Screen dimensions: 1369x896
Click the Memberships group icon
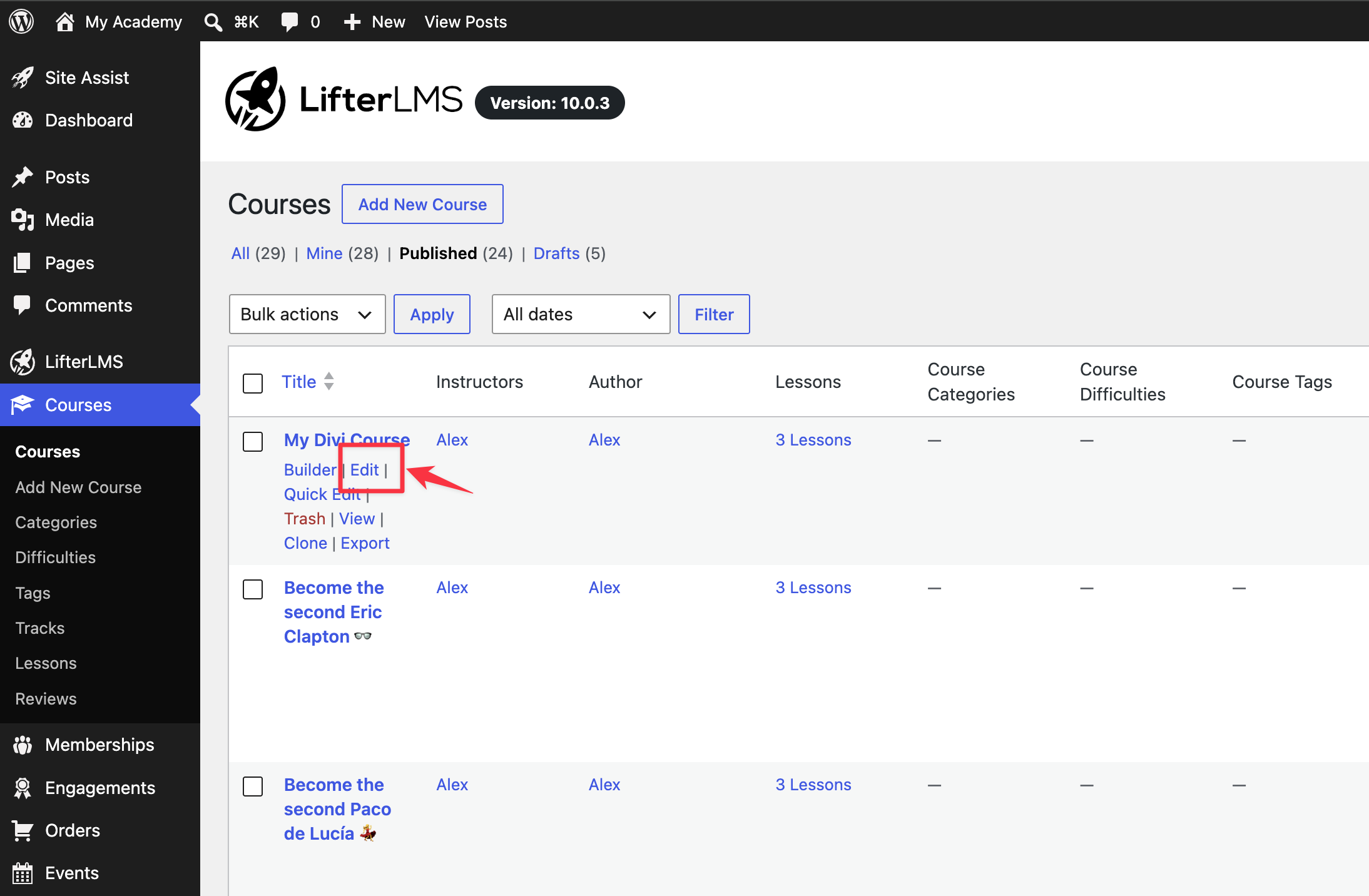point(23,745)
